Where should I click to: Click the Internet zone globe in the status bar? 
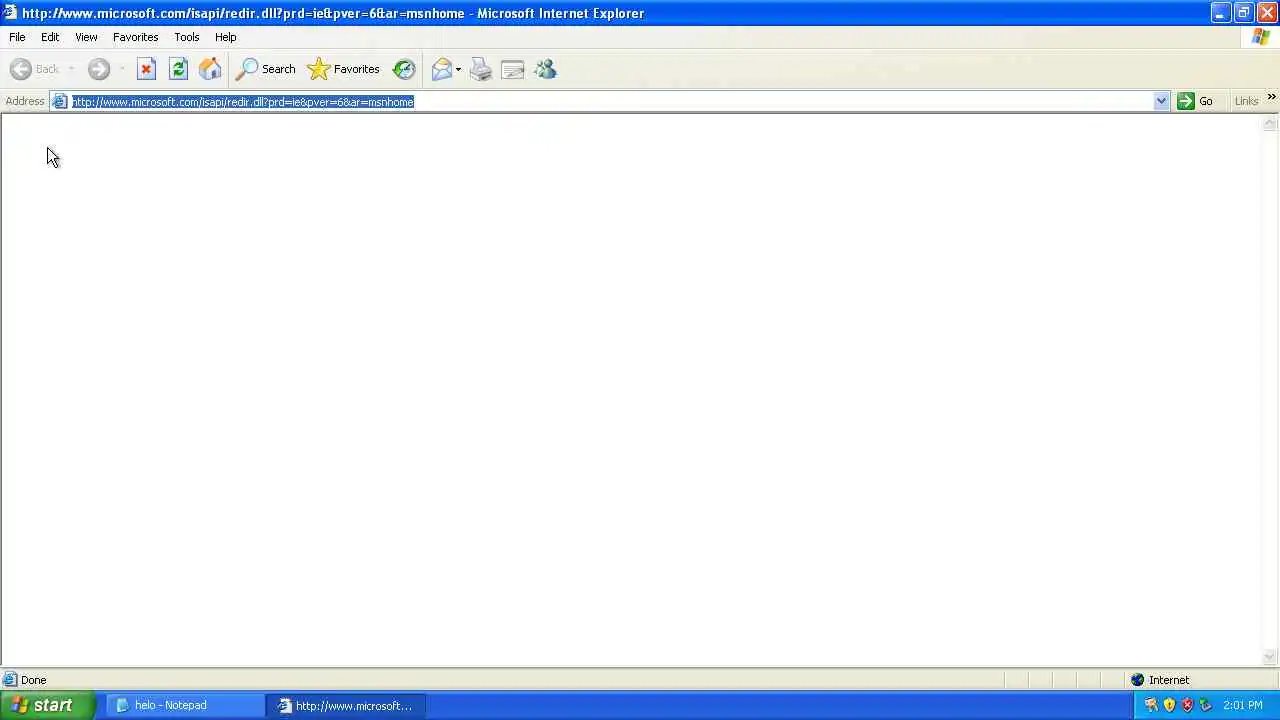1137,680
